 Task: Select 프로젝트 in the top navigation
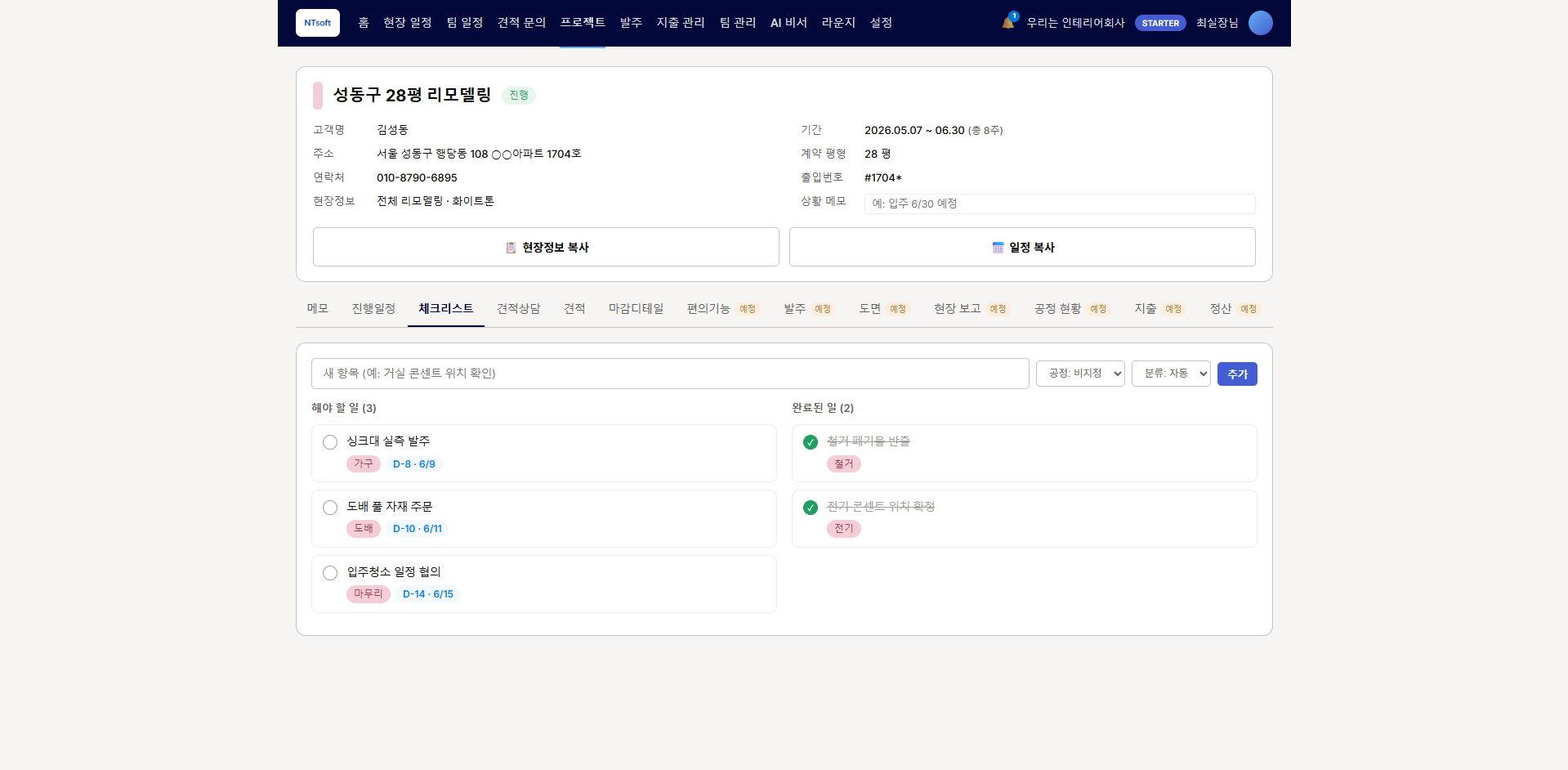pos(583,23)
